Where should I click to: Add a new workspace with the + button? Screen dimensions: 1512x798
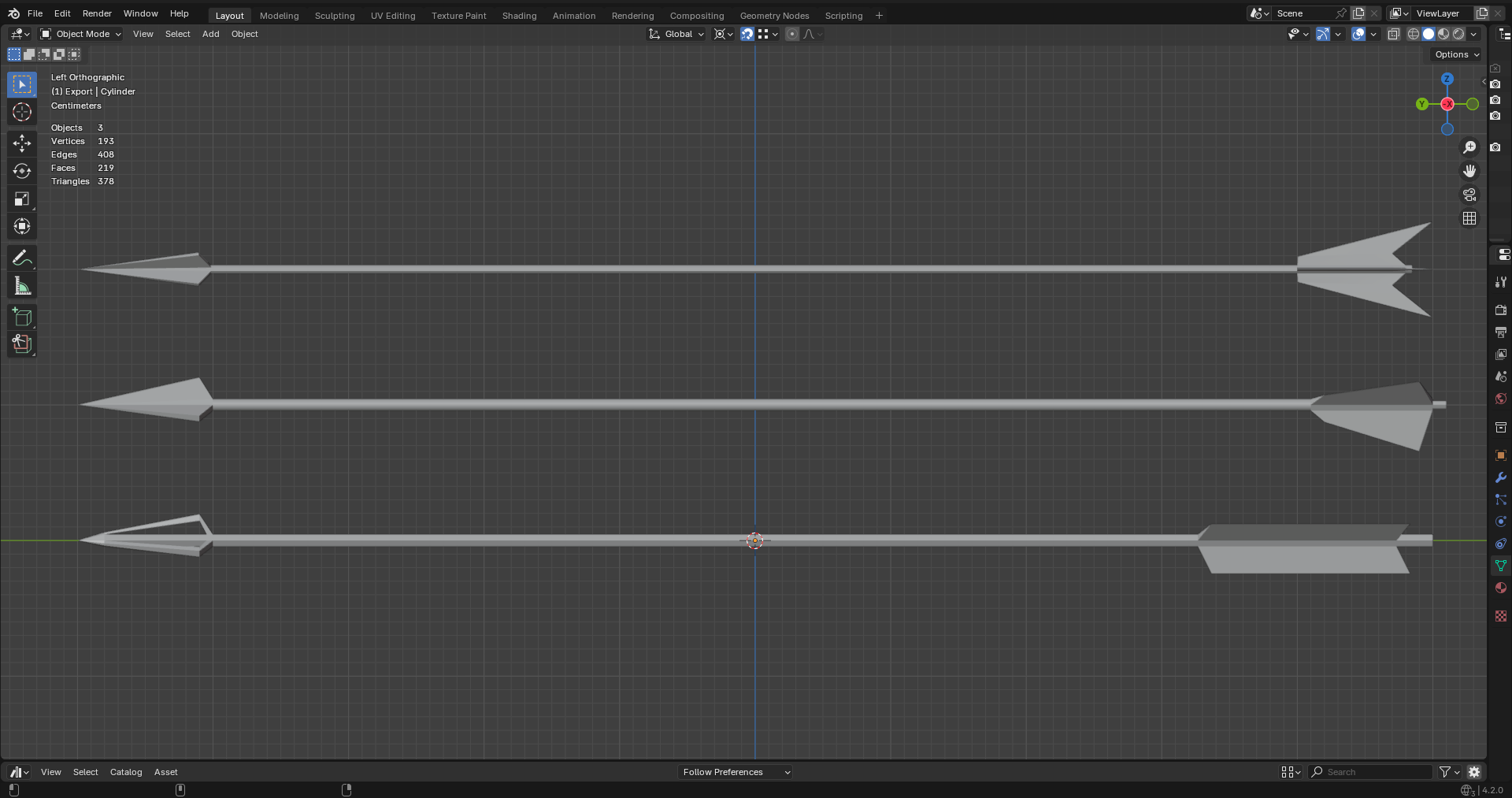[x=878, y=15]
